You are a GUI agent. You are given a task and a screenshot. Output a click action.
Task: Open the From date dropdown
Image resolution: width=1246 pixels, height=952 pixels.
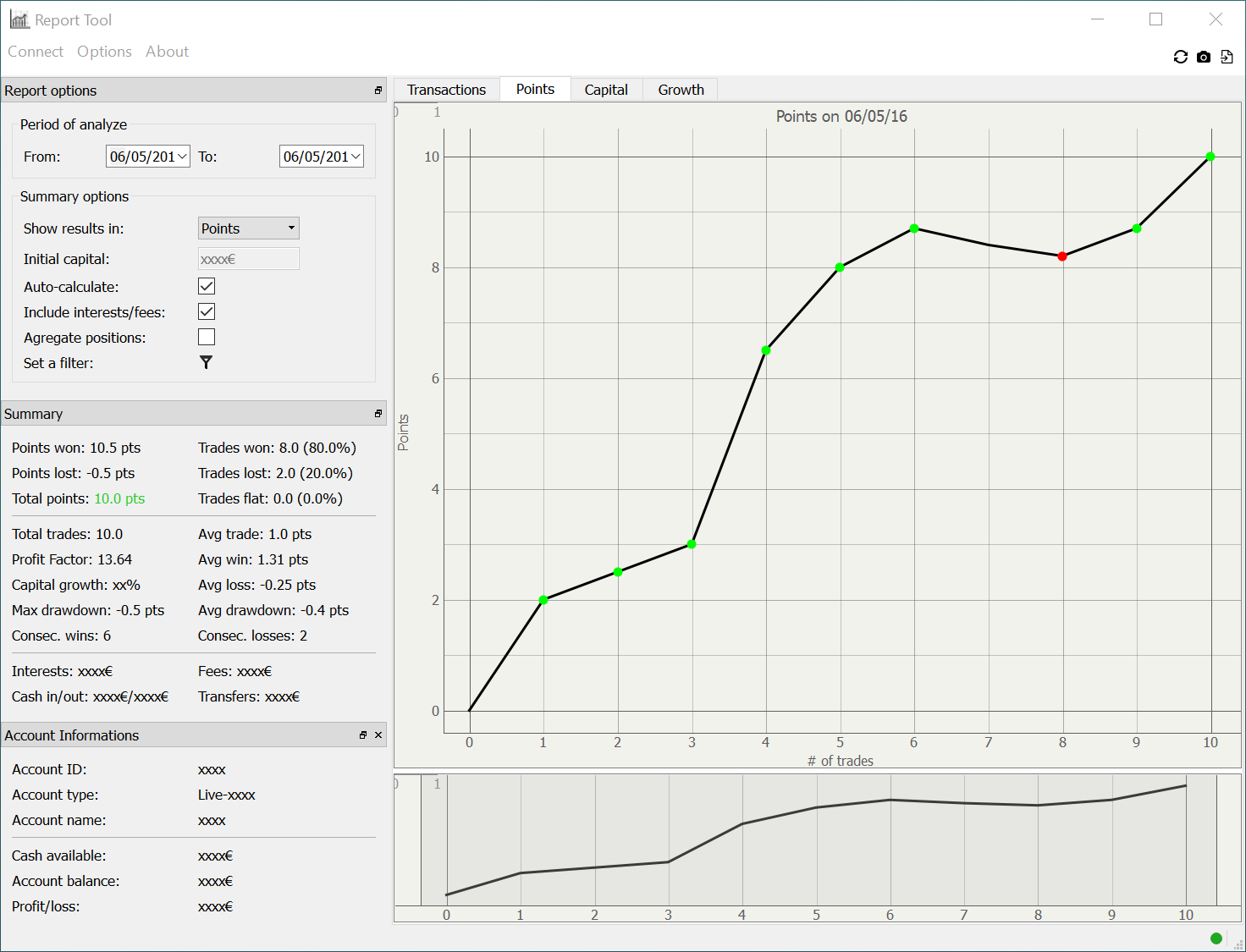pyautogui.click(x=182, y=157)
